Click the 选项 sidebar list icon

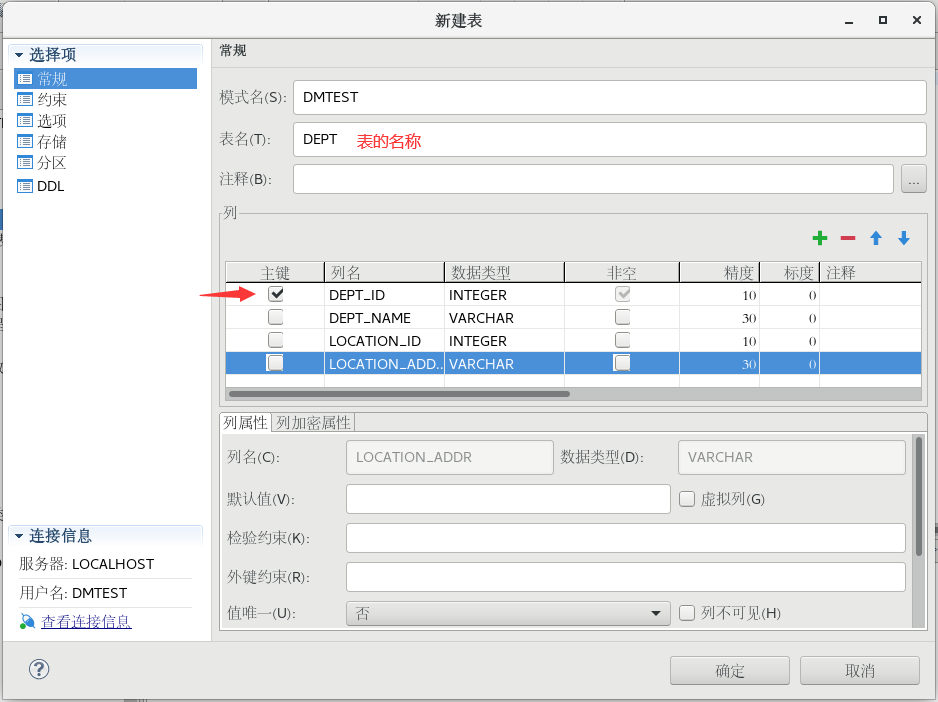pos(25,121)
